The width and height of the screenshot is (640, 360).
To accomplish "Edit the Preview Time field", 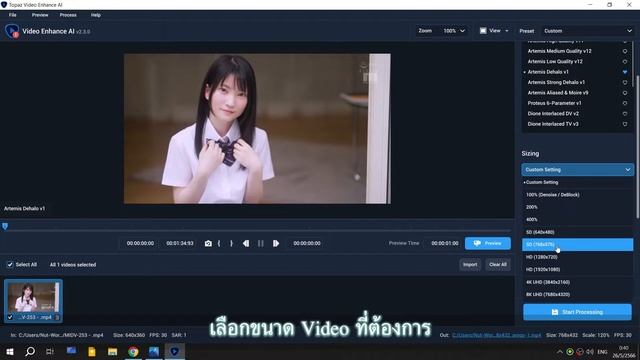I will (444, 243).
